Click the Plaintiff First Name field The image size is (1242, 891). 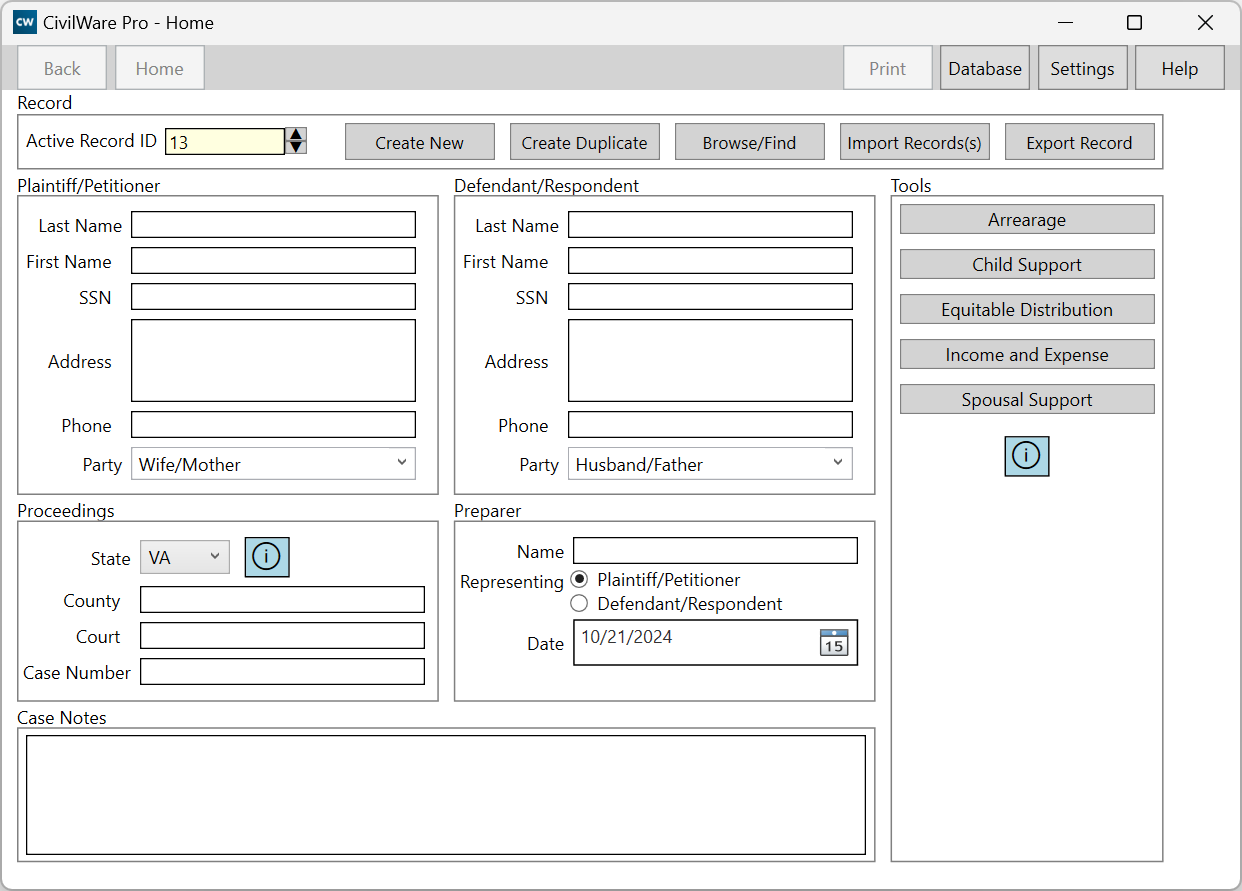click(273, 261)
